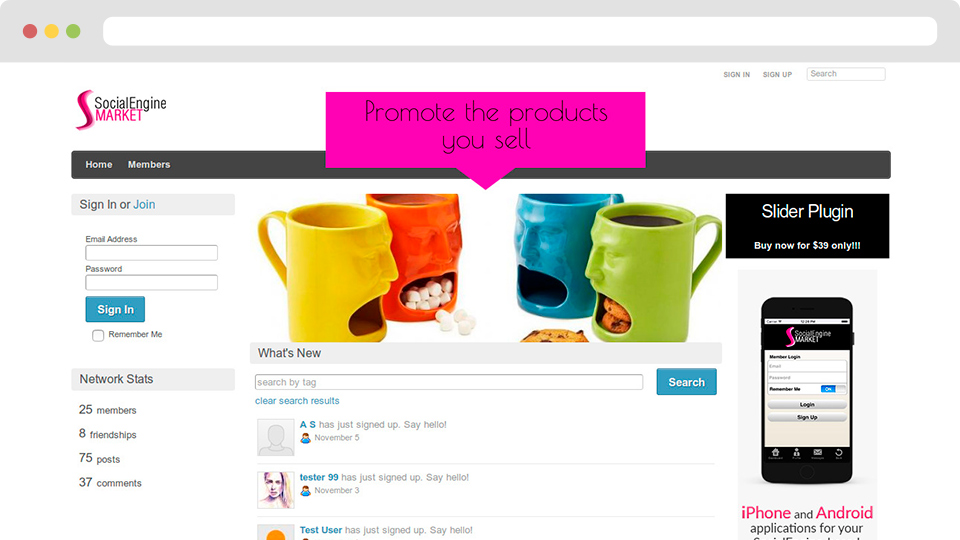The image size is (960, 540).
Task: Focus the search by tag field
Action: pyautogui.click(x=449, y=382)
